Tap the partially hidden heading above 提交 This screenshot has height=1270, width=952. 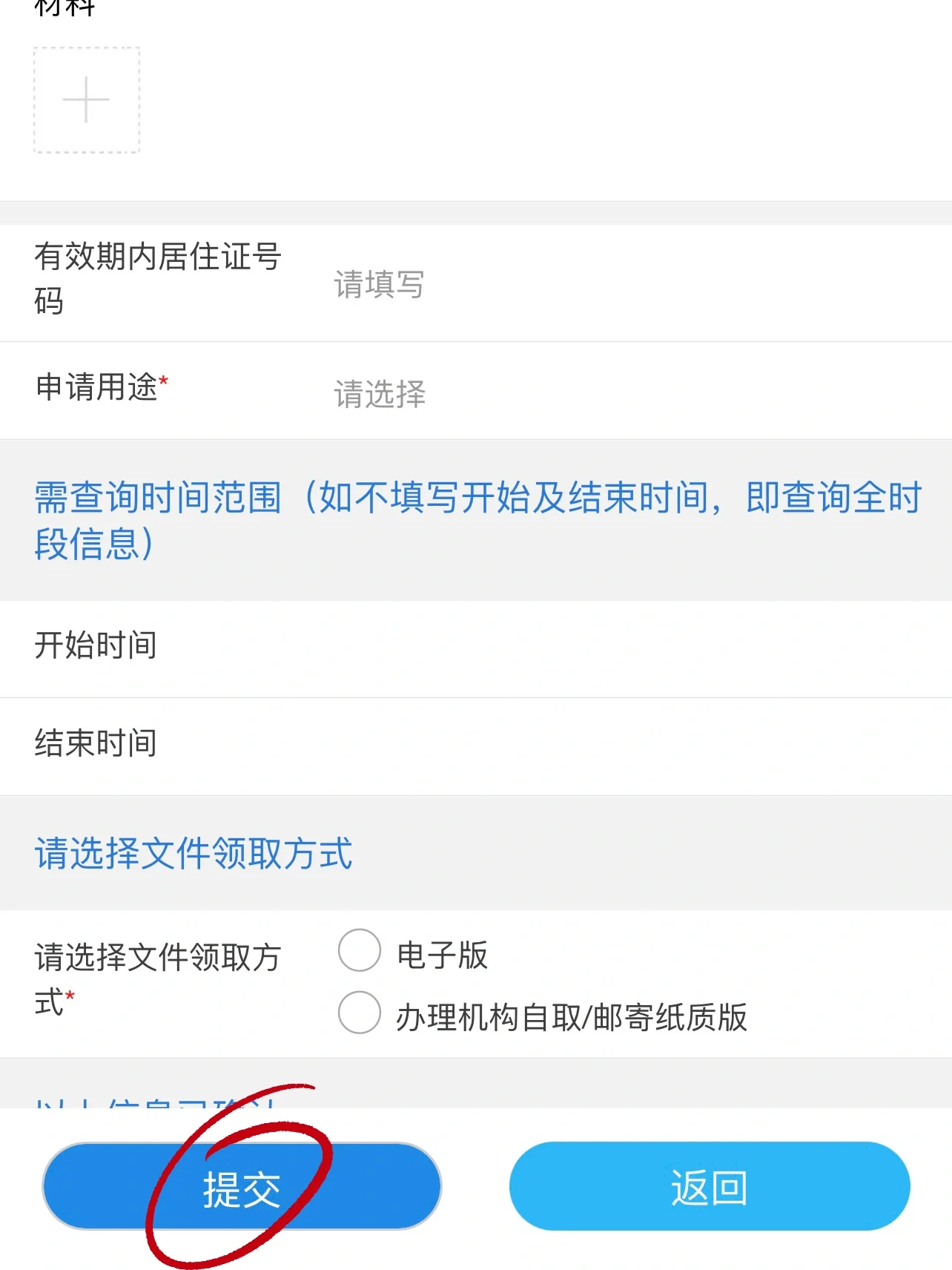(156, 1101)
